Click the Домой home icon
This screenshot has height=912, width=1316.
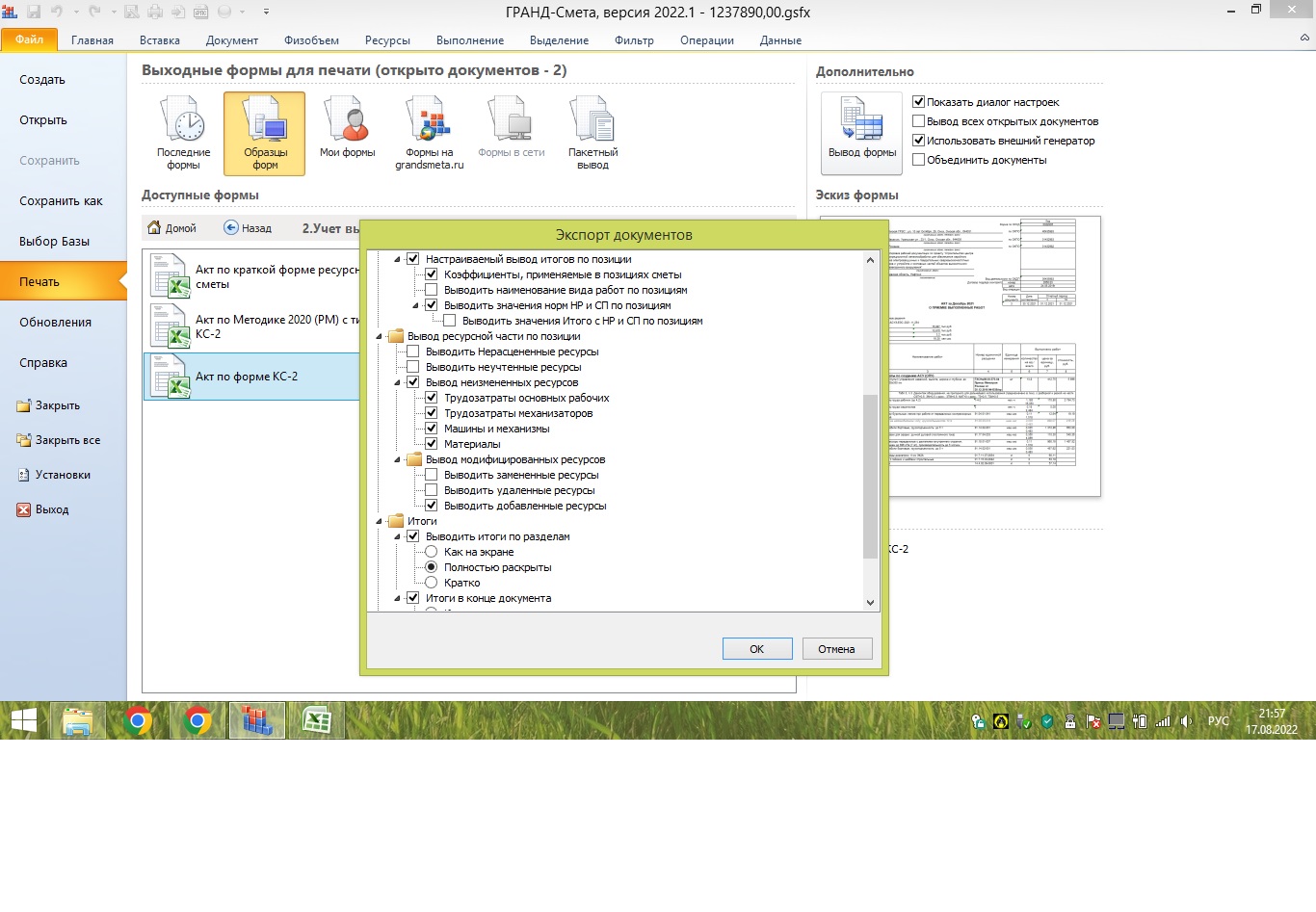tap(154, 228)
